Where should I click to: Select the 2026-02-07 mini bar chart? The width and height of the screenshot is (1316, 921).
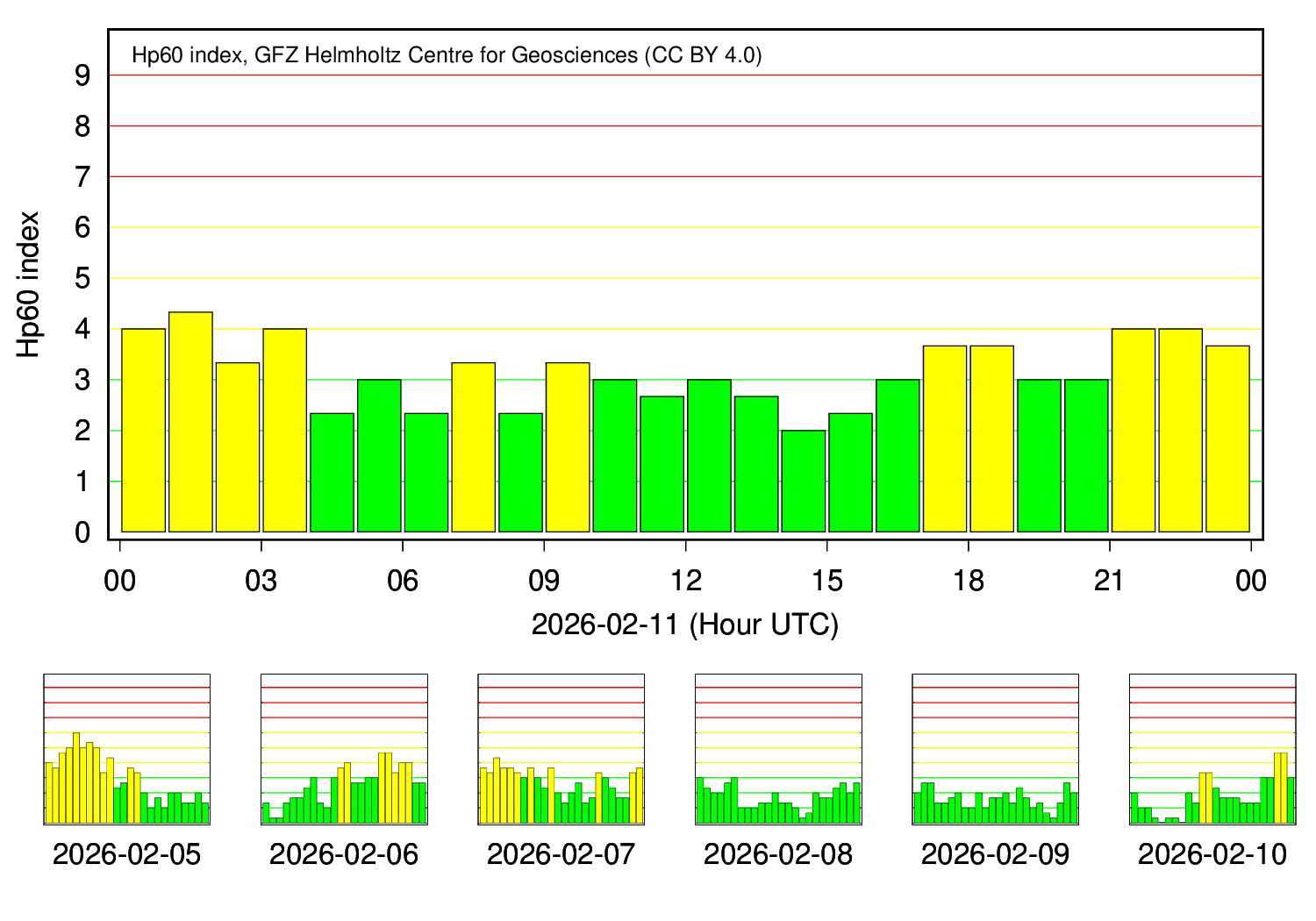click(561, 749)
